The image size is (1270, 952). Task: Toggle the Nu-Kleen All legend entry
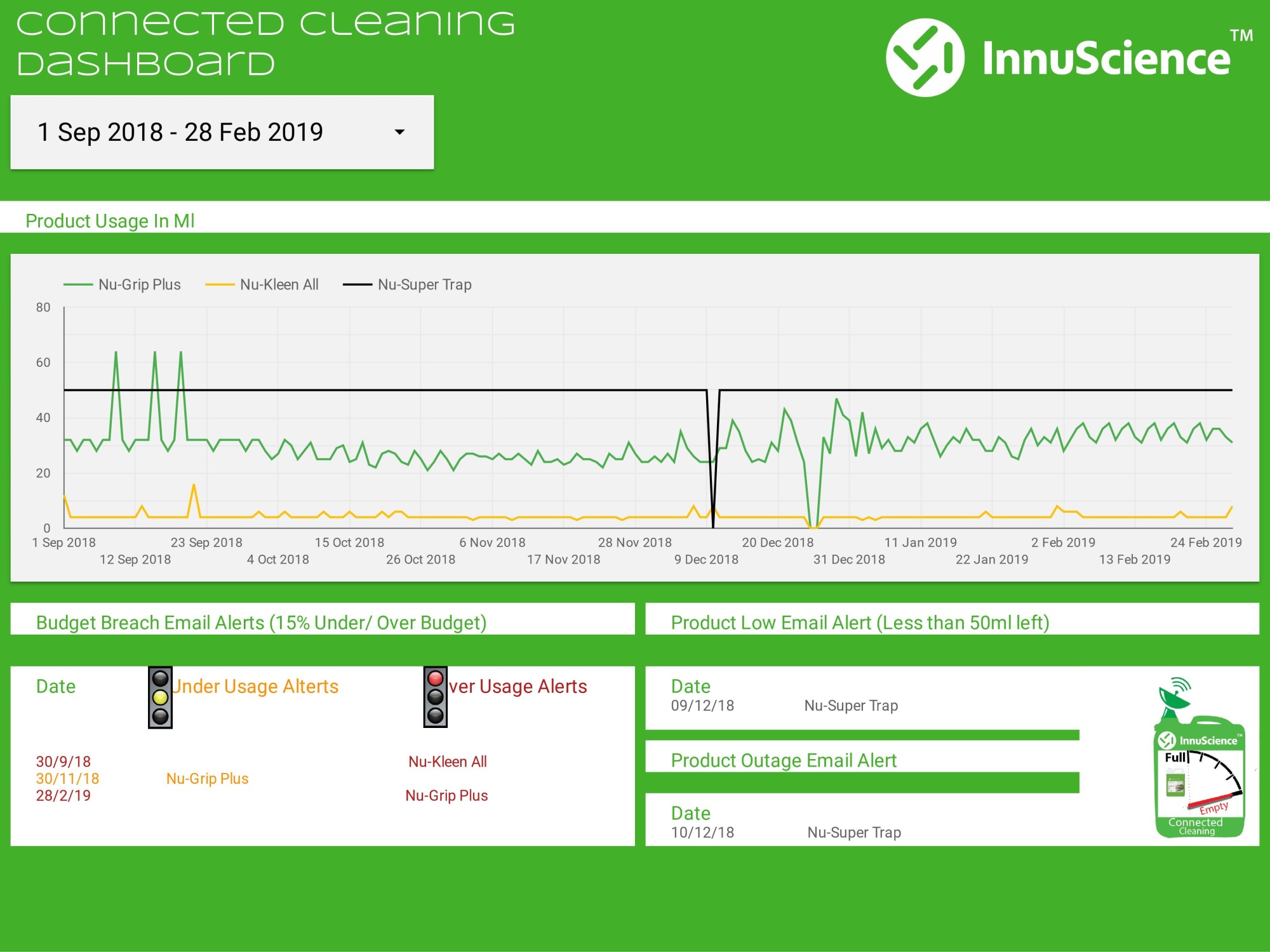262,284
